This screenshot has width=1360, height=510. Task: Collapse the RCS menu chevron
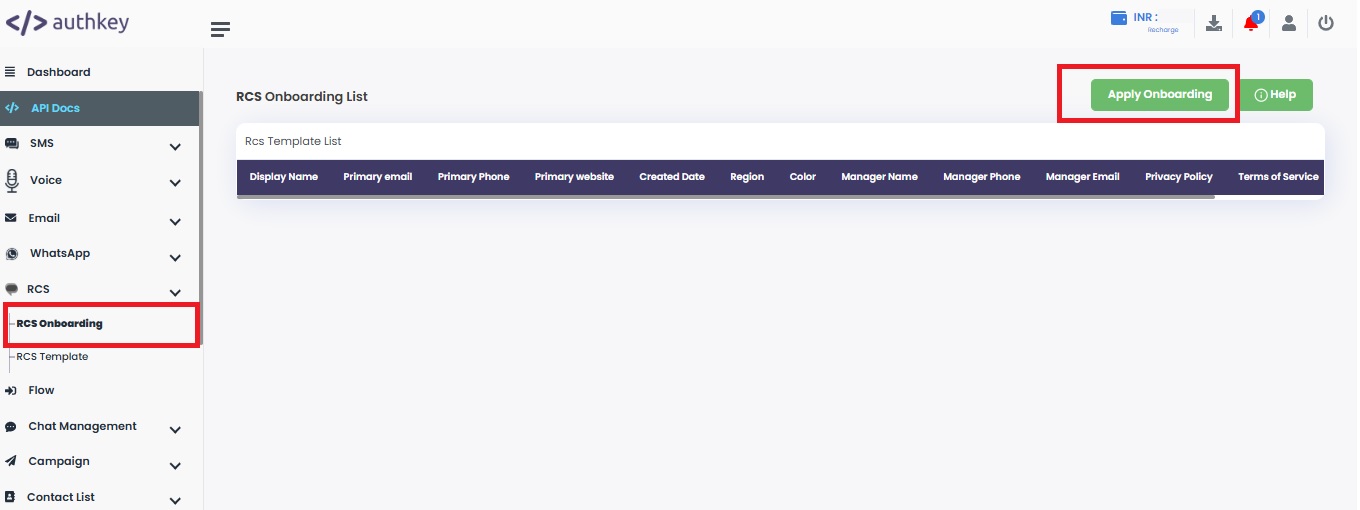point(175,293)
